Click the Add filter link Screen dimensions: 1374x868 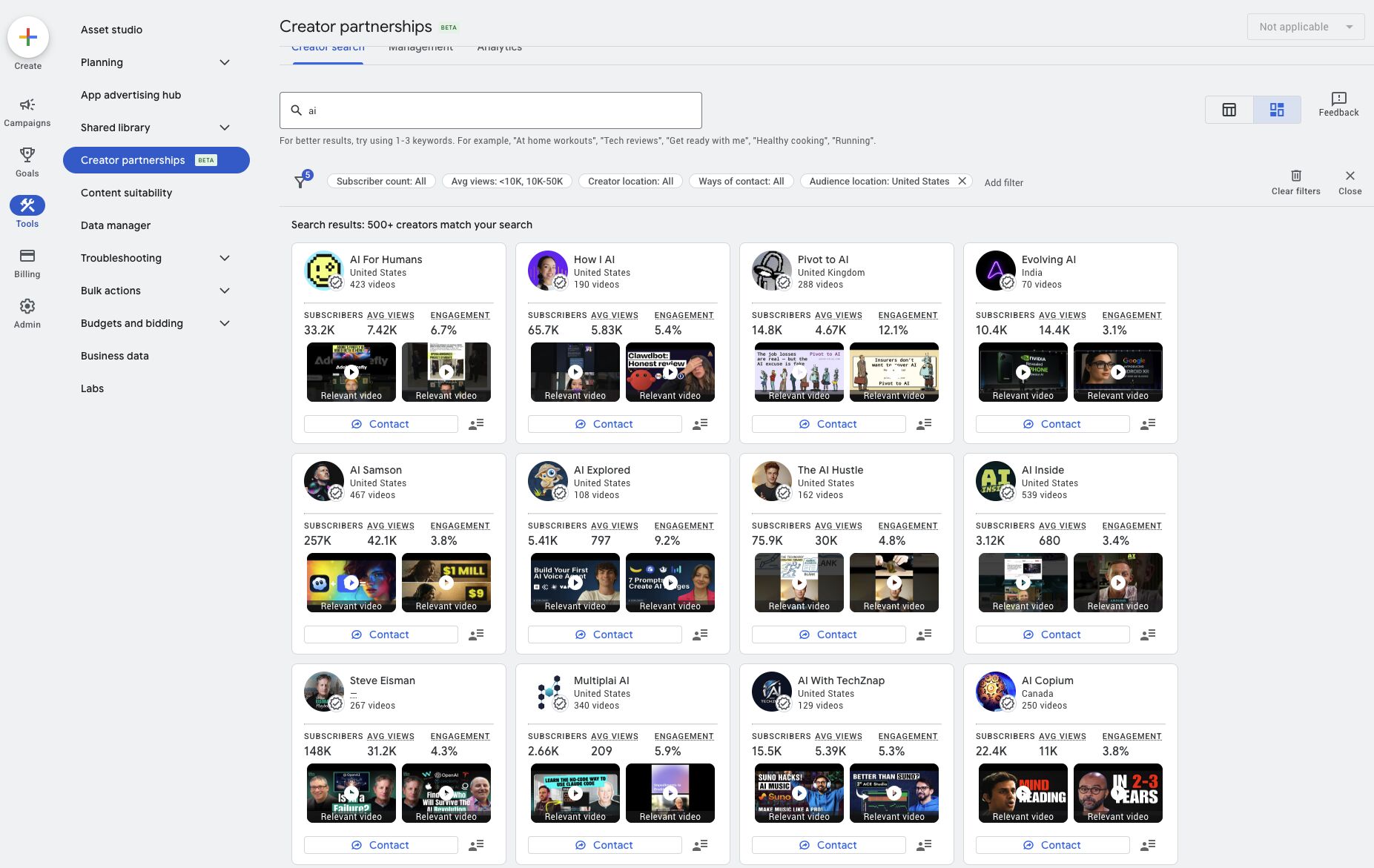pos(1003,182)
